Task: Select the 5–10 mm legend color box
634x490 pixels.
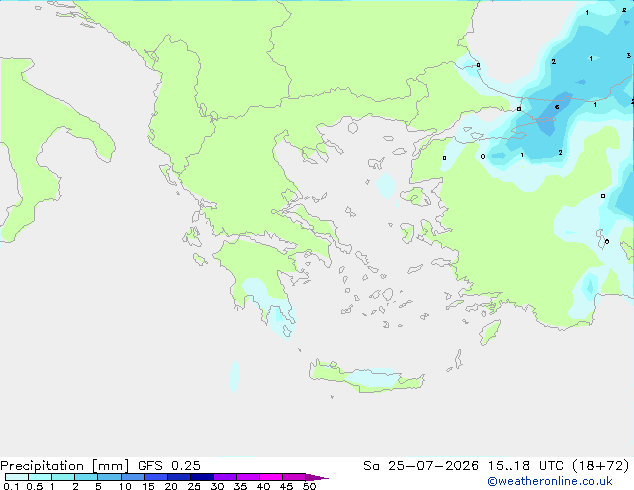Action: (x=109, y=477)
